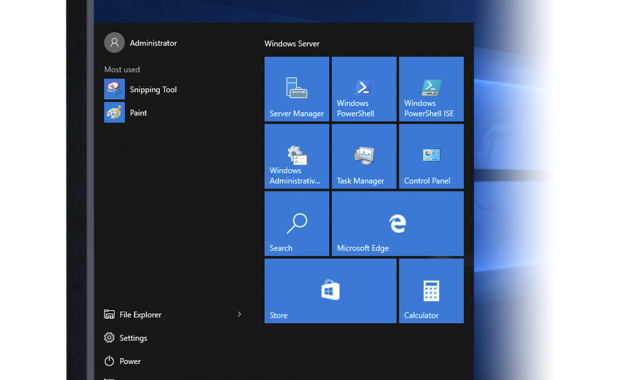Click the Settings gear icon
This screenshot has width=620, height=380.
[109, 338]
